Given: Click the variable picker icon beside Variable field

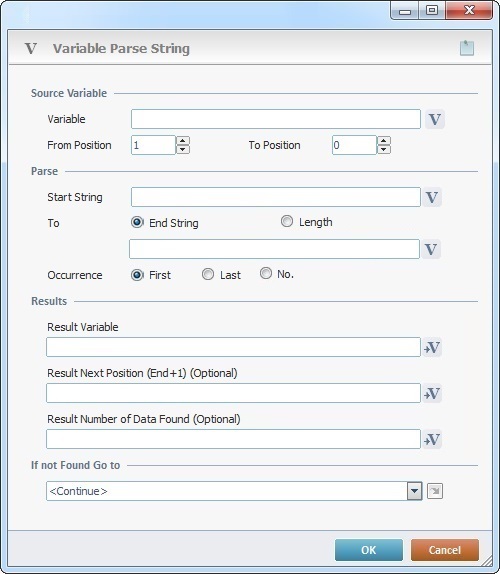Looking at the screenshot, I should point(434,119).
